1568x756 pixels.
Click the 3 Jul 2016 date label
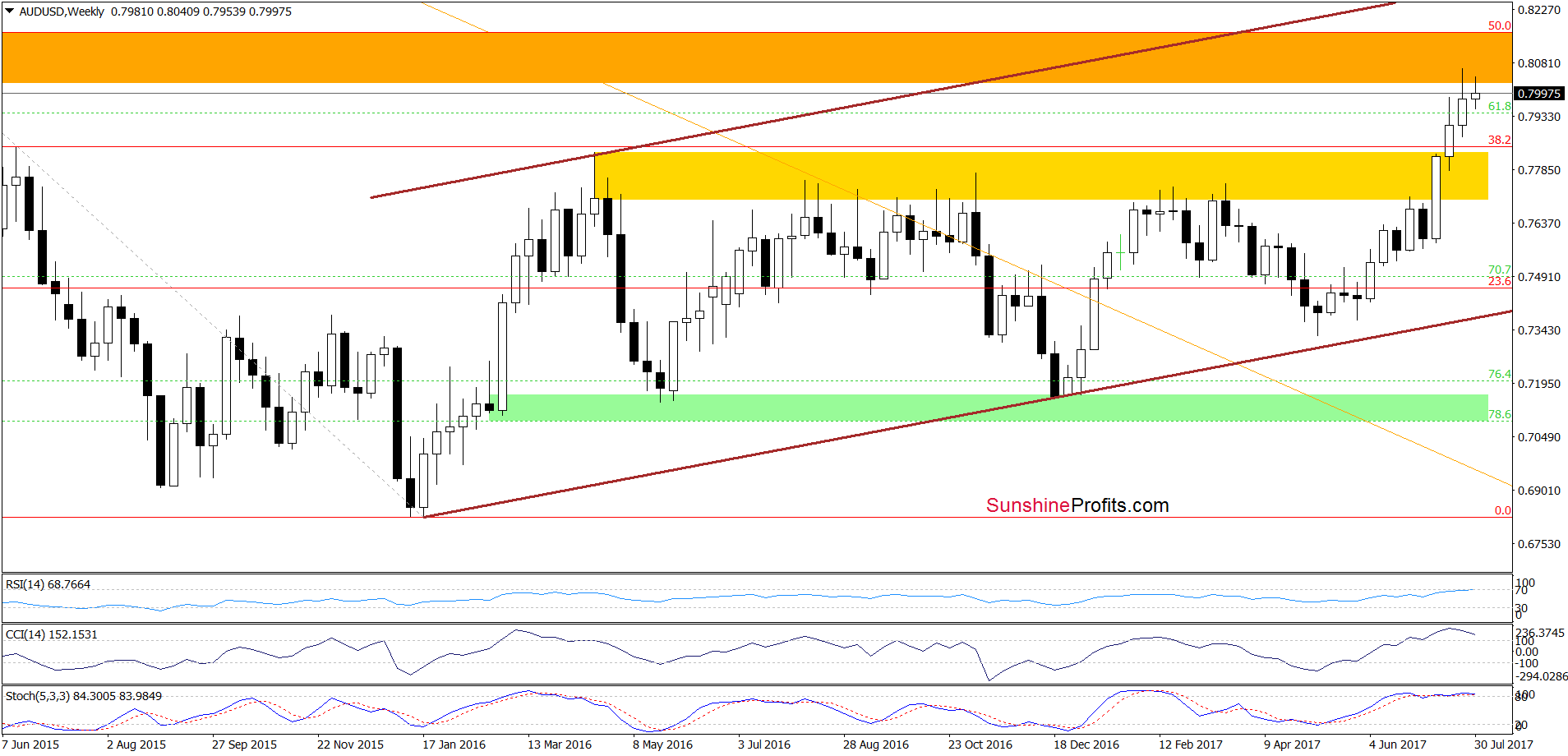pos(764,744)
